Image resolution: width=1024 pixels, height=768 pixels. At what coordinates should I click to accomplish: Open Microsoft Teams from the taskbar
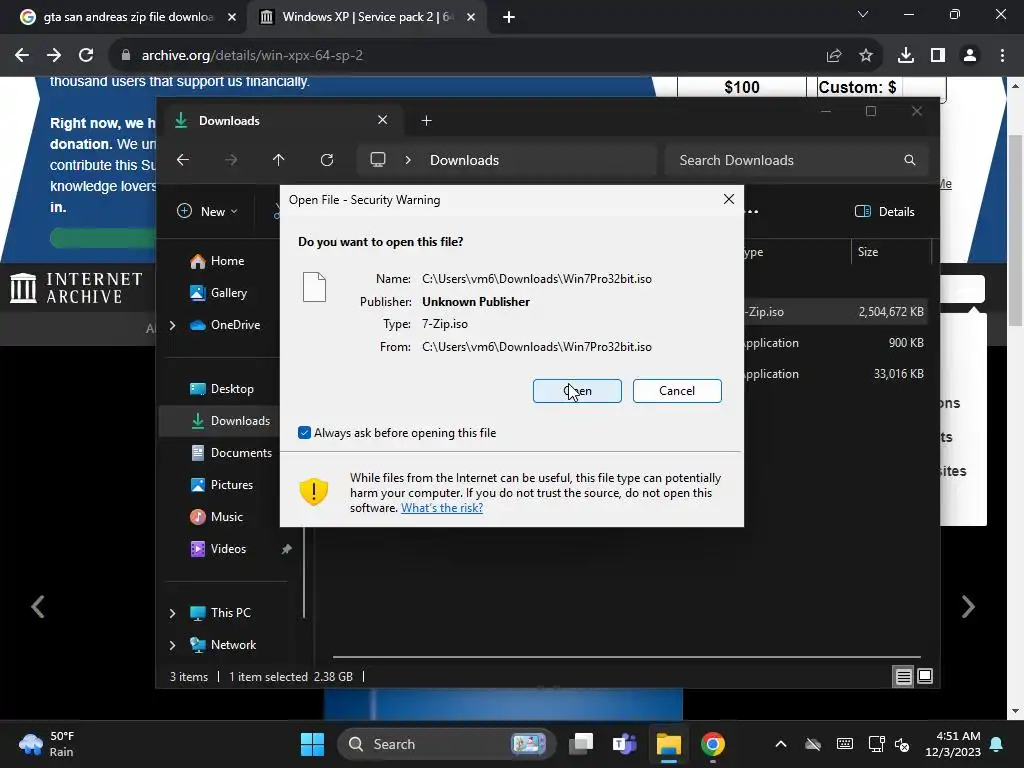(x=624, y=744)
